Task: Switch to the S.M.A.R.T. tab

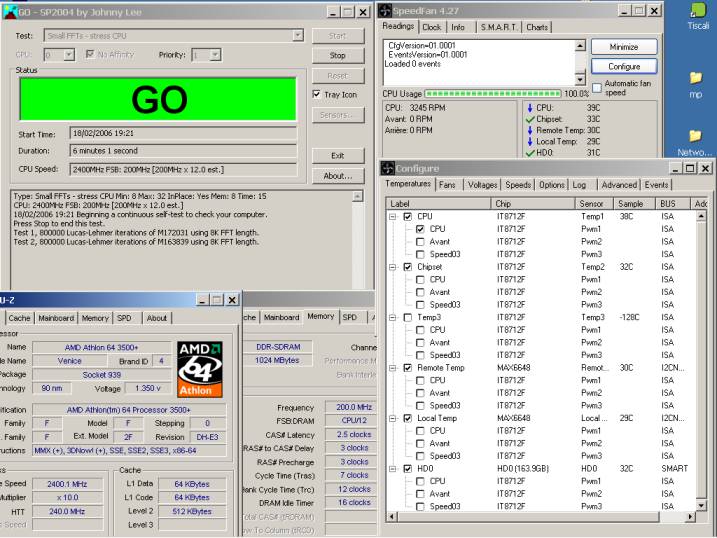Action: [497, 27]
